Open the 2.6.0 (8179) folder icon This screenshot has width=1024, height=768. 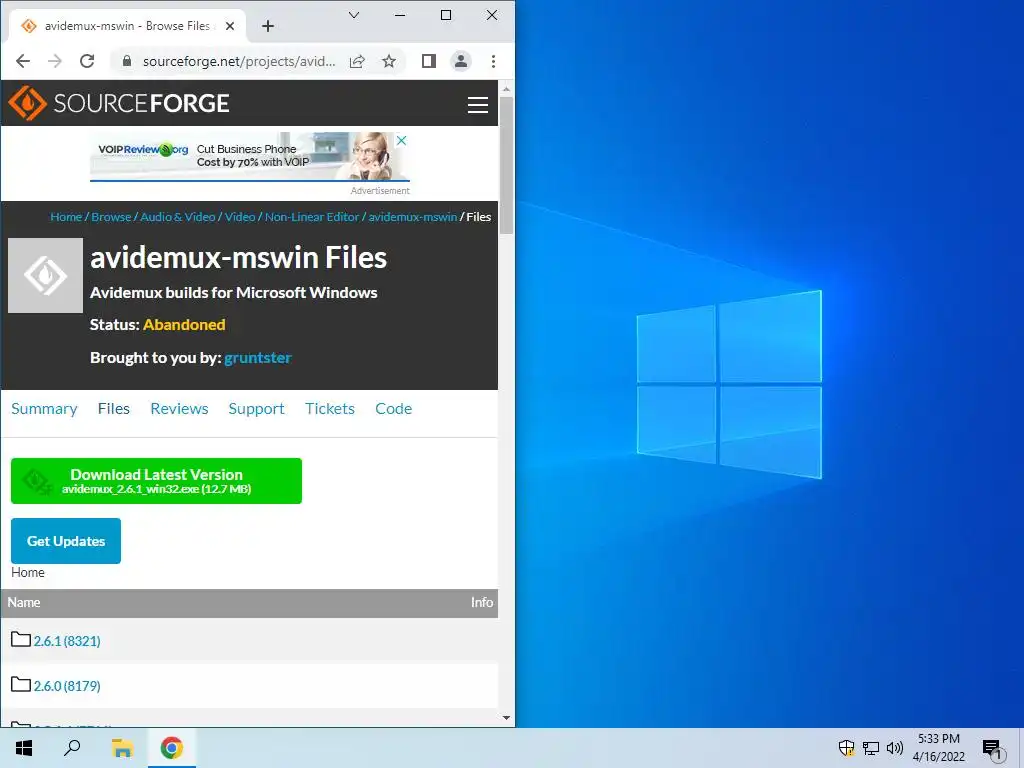21,684
